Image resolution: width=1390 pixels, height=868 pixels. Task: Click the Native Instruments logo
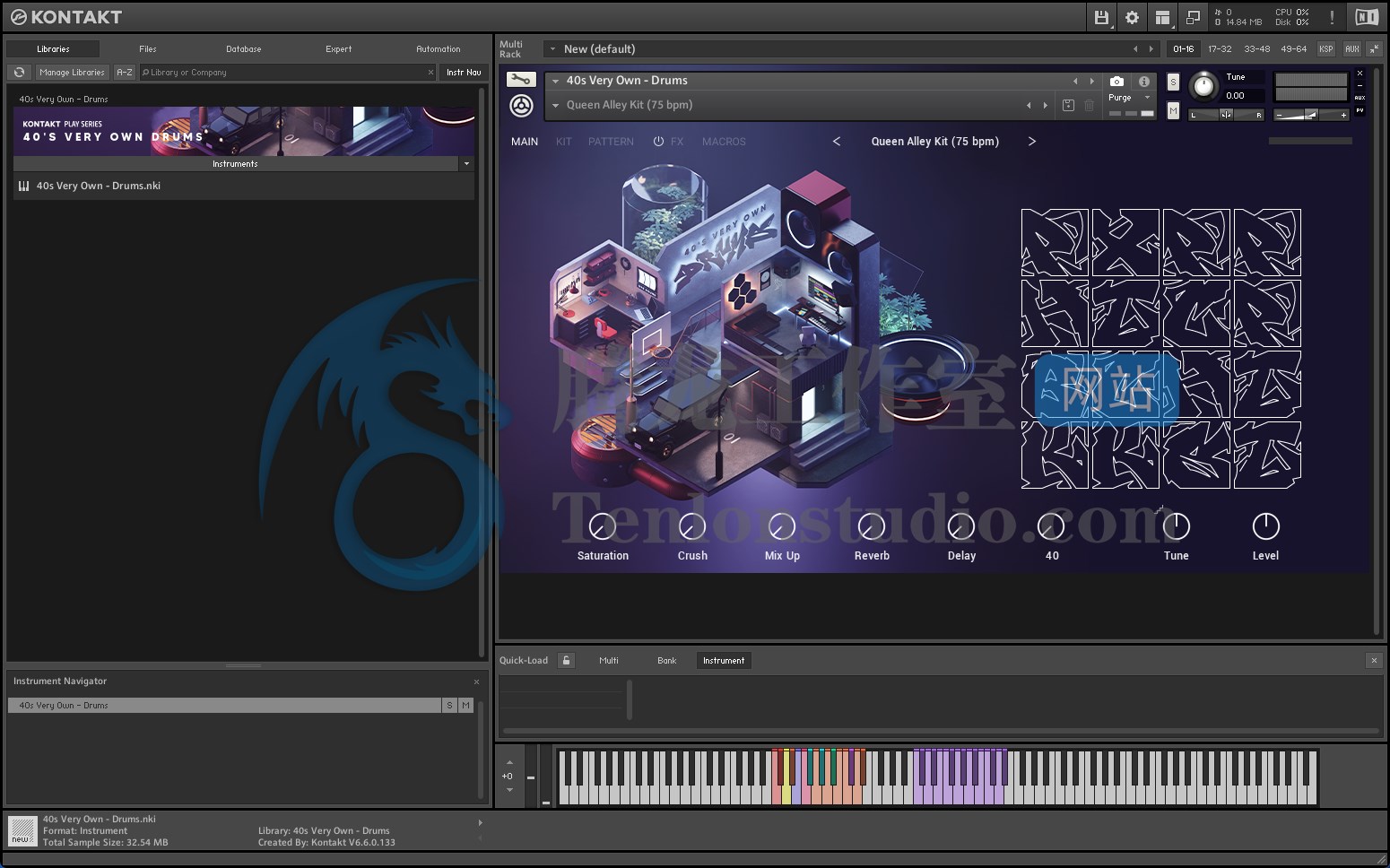tap(1366, 16)
